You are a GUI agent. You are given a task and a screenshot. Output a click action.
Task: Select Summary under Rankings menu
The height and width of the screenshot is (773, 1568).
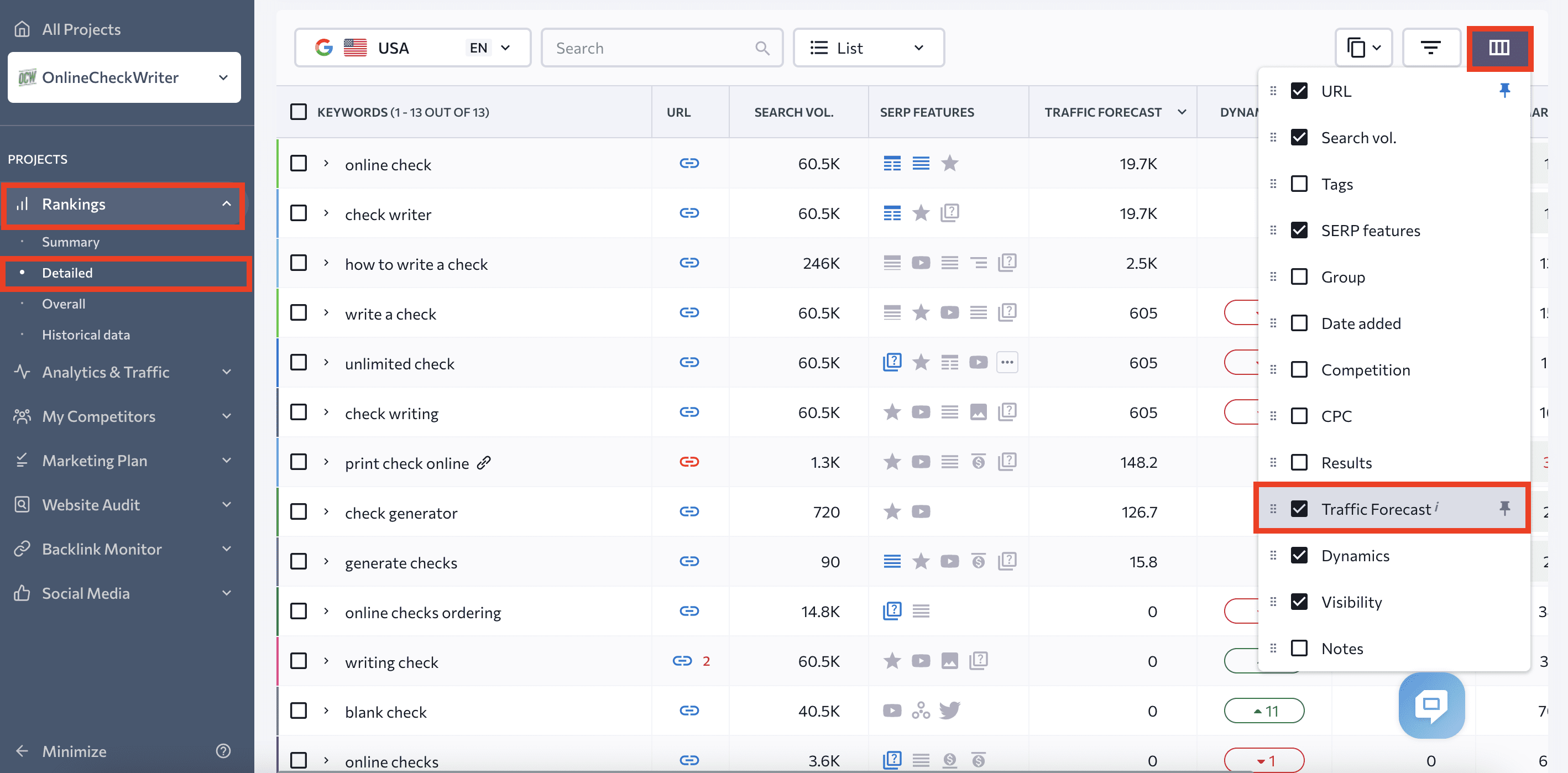(70, 241)
